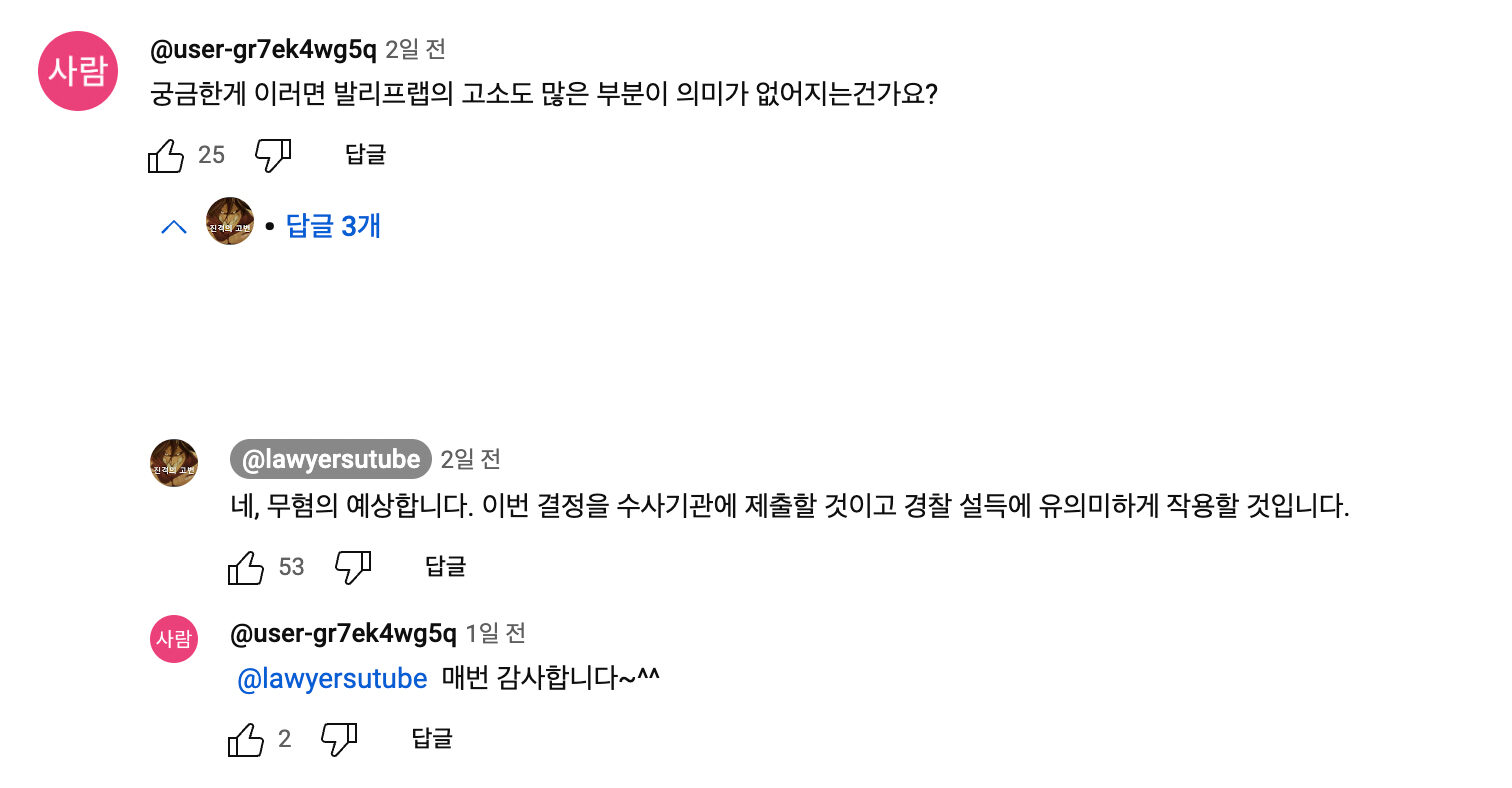Like the 매번 감사합니다 reply
The width and height of the screenshot is (1512, 788).
246,740
